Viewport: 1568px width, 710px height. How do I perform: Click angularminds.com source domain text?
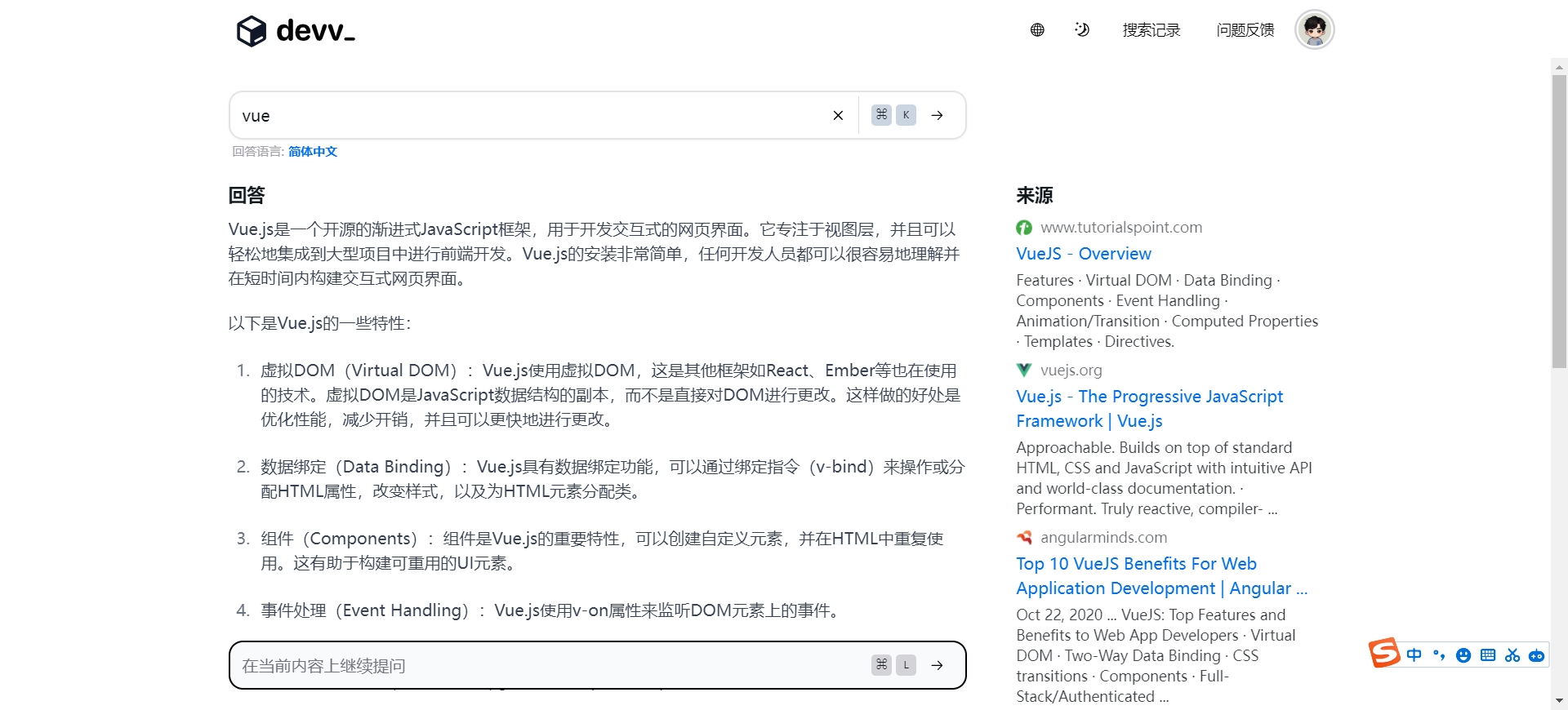[1104, 538]
